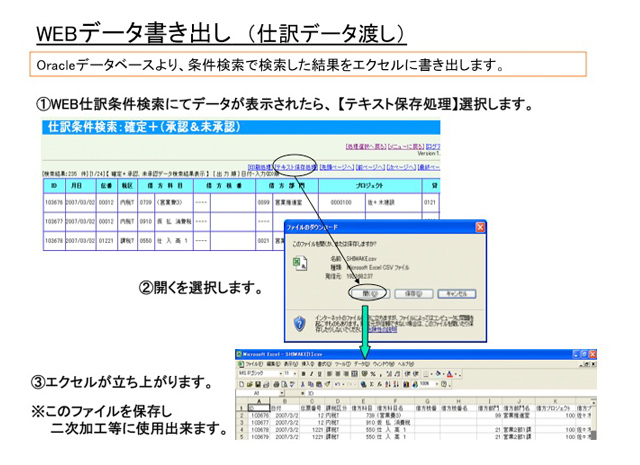This screenshot has height=465, width=640.
Task: Open ヘルプ menu in Excel menu bar
Action: pyautogui.click(x=406, y=365)
